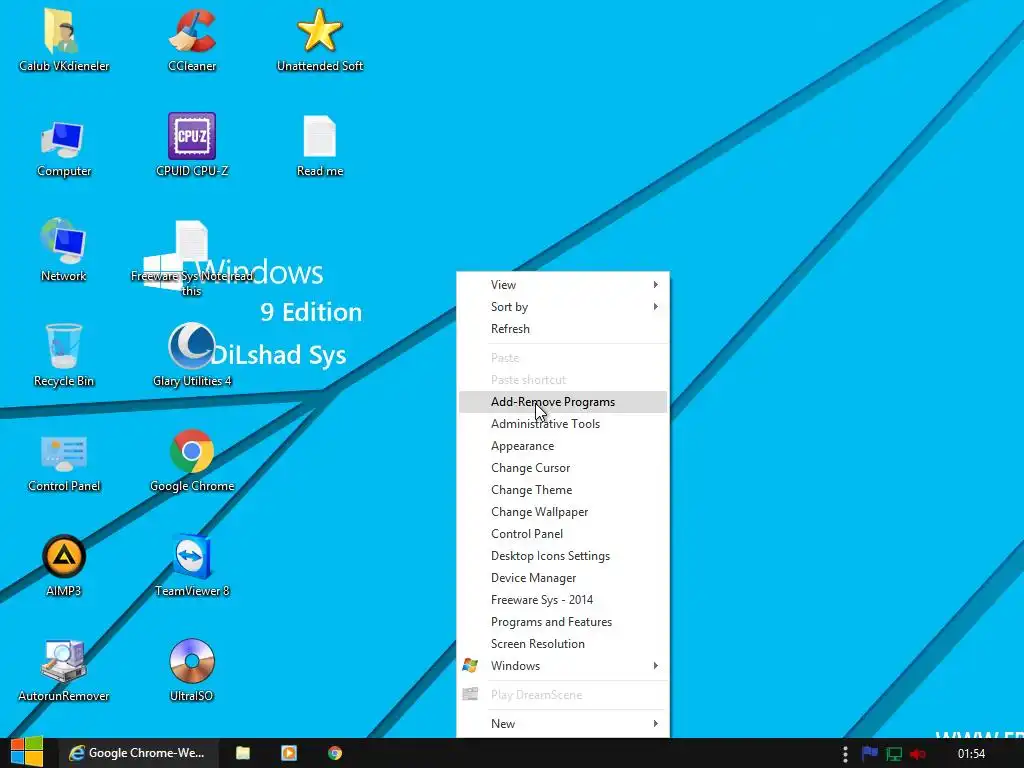Choose Change Wallpaper from the menu
The image size is (1024, 768).
point(564,512)
